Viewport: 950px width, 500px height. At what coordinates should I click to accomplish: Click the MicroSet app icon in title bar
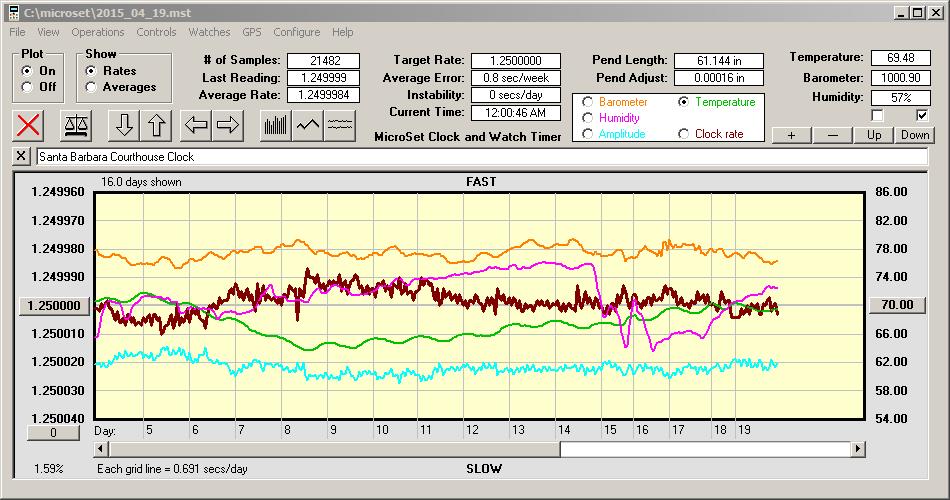coord(13,12)
